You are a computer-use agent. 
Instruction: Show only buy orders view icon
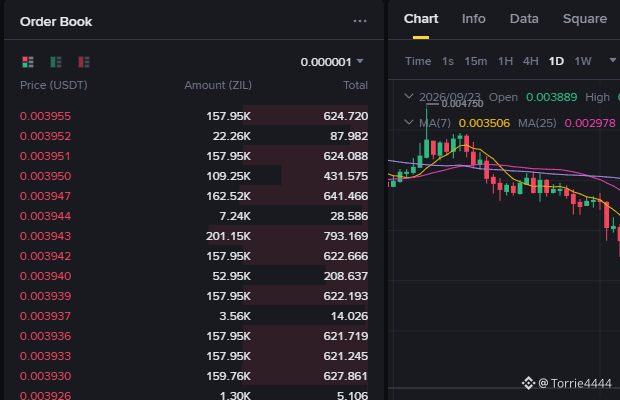(x=56, y=62)
